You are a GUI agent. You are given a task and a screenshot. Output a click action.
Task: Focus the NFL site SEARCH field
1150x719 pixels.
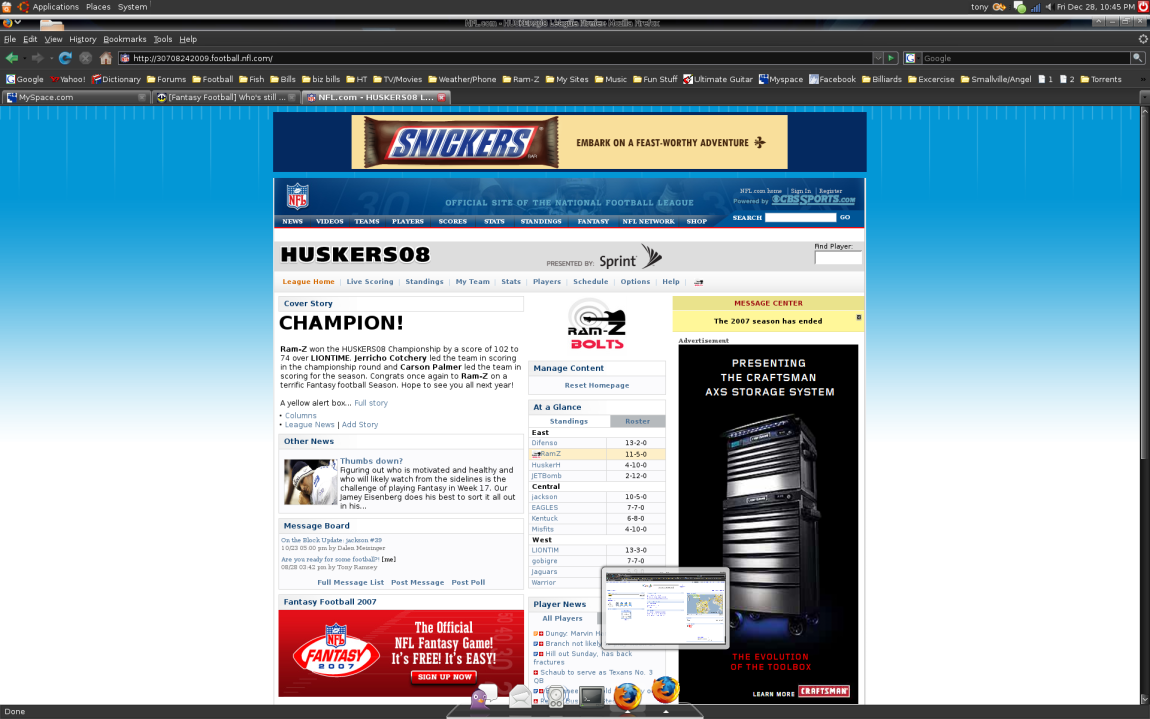pyautogui.click(x=800, y=217)
